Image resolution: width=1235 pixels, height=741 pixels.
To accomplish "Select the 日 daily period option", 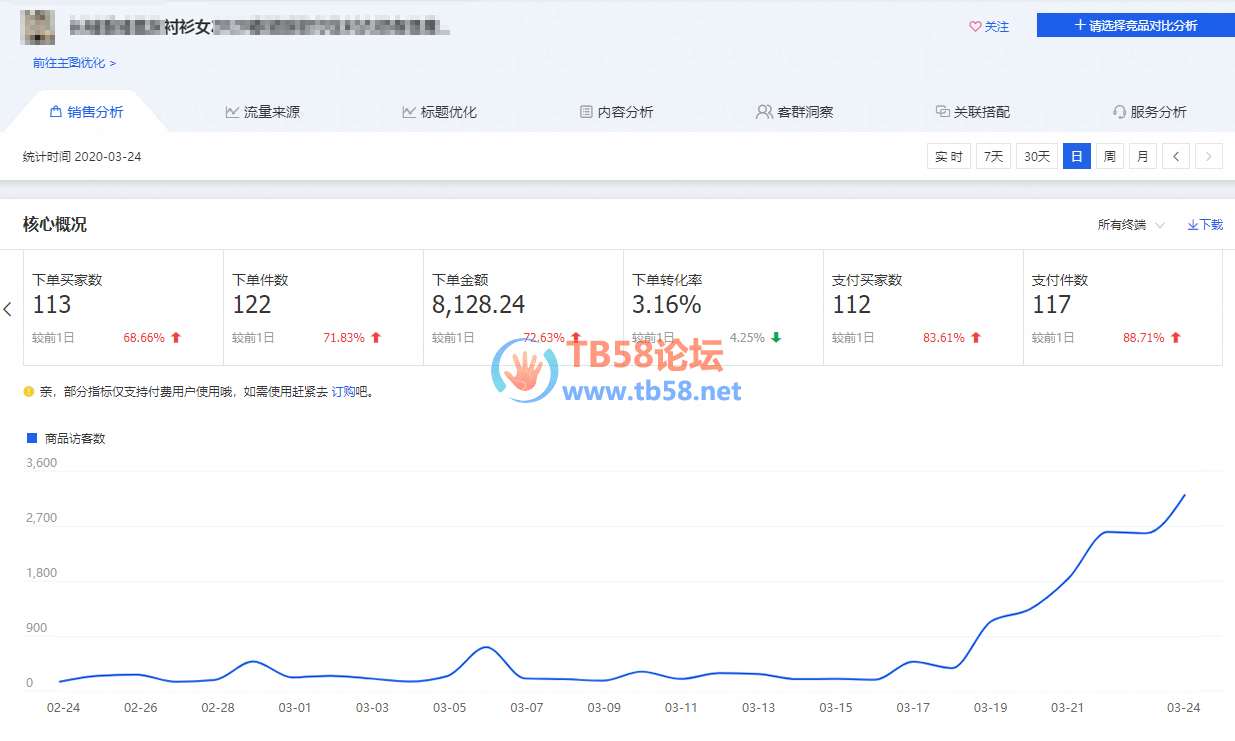I will [x=1077, y=156].
